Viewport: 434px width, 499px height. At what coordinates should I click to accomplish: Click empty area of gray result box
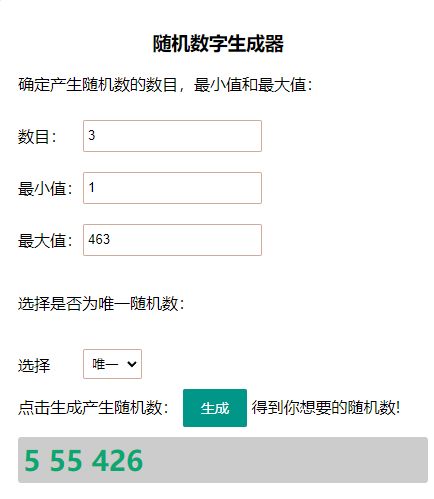(283, 460)
